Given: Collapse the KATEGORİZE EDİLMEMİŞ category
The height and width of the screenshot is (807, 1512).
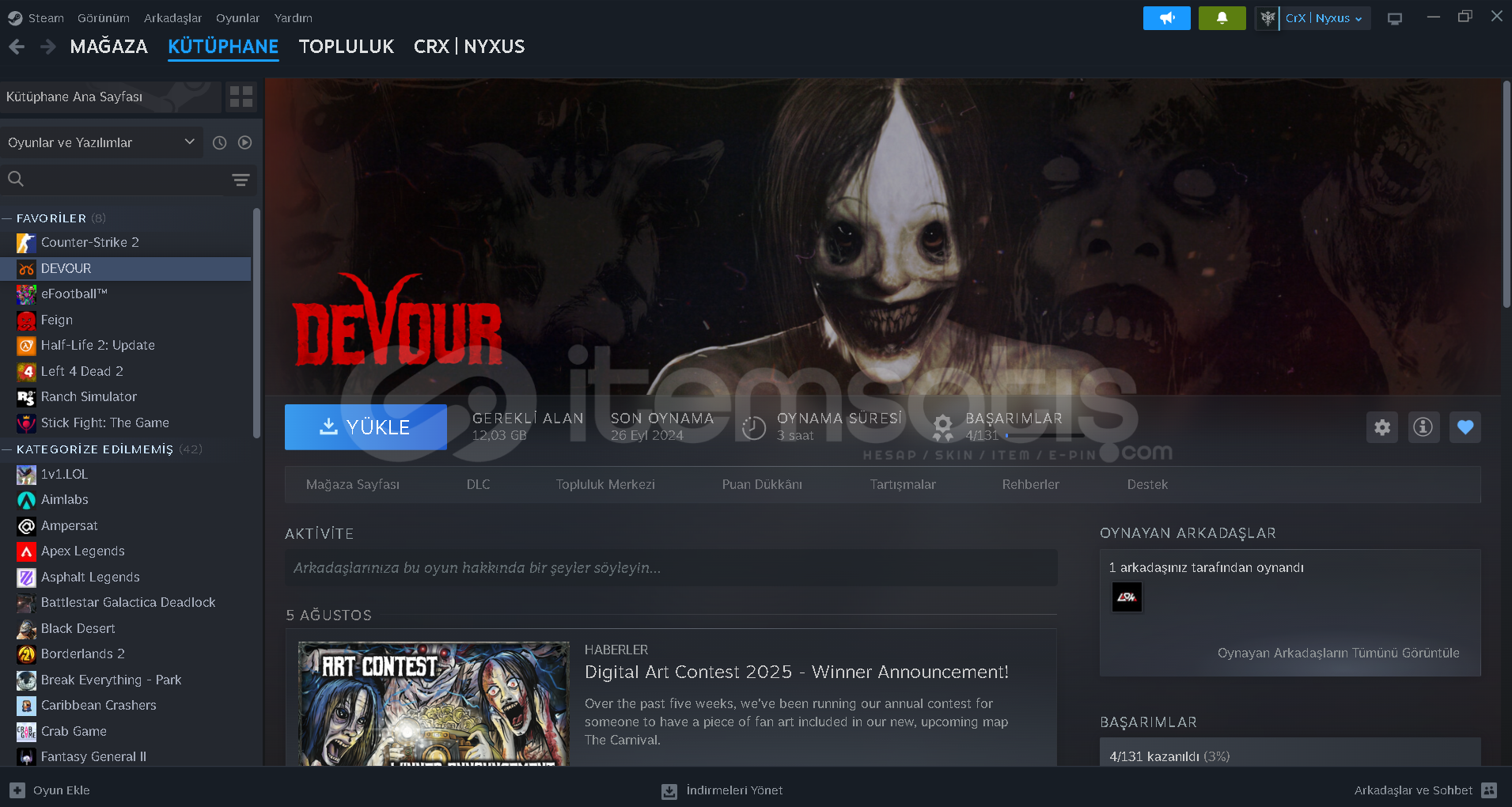Looking at the screenshot, I should click(7, 449).
